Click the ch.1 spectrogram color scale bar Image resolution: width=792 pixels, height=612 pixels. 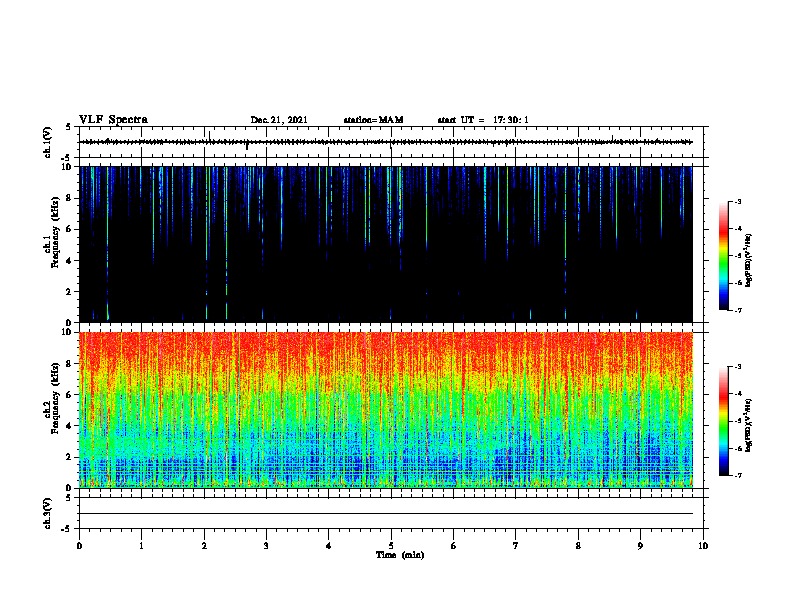point(723,256)
